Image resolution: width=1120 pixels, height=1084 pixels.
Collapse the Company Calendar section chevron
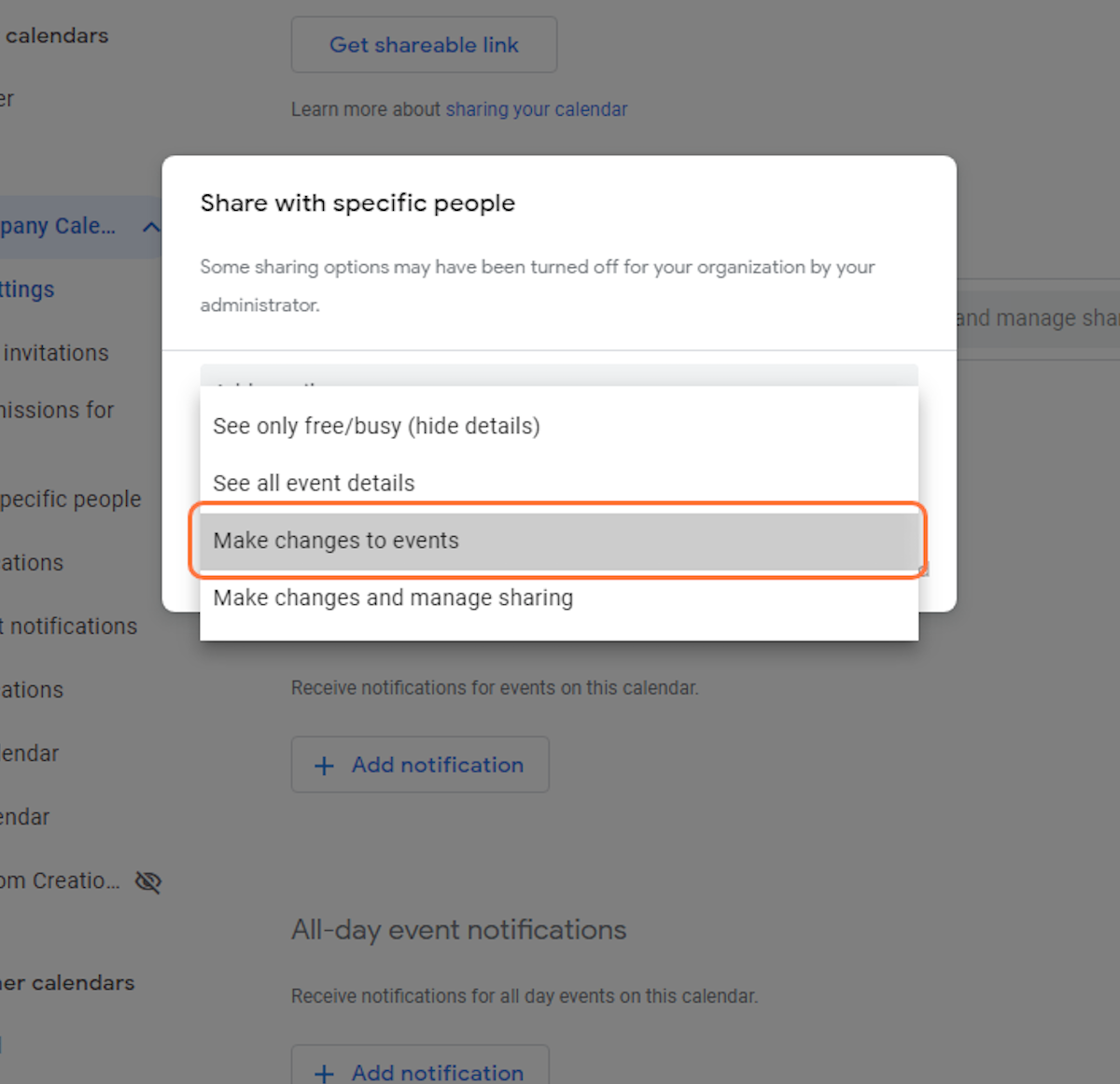click(151, 226)
